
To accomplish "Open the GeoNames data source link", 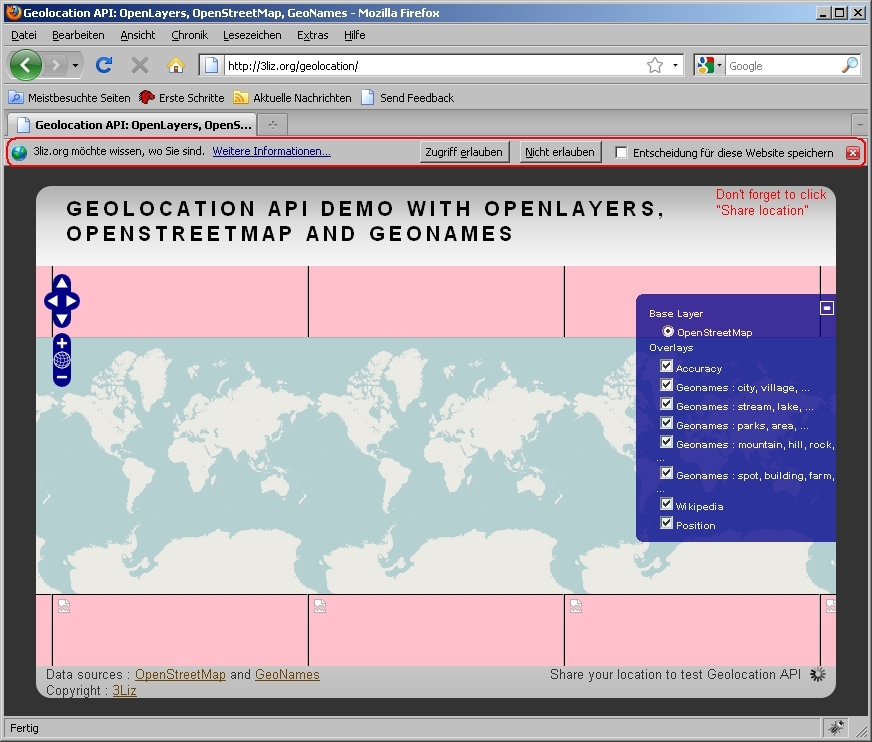I will point(287,675).
